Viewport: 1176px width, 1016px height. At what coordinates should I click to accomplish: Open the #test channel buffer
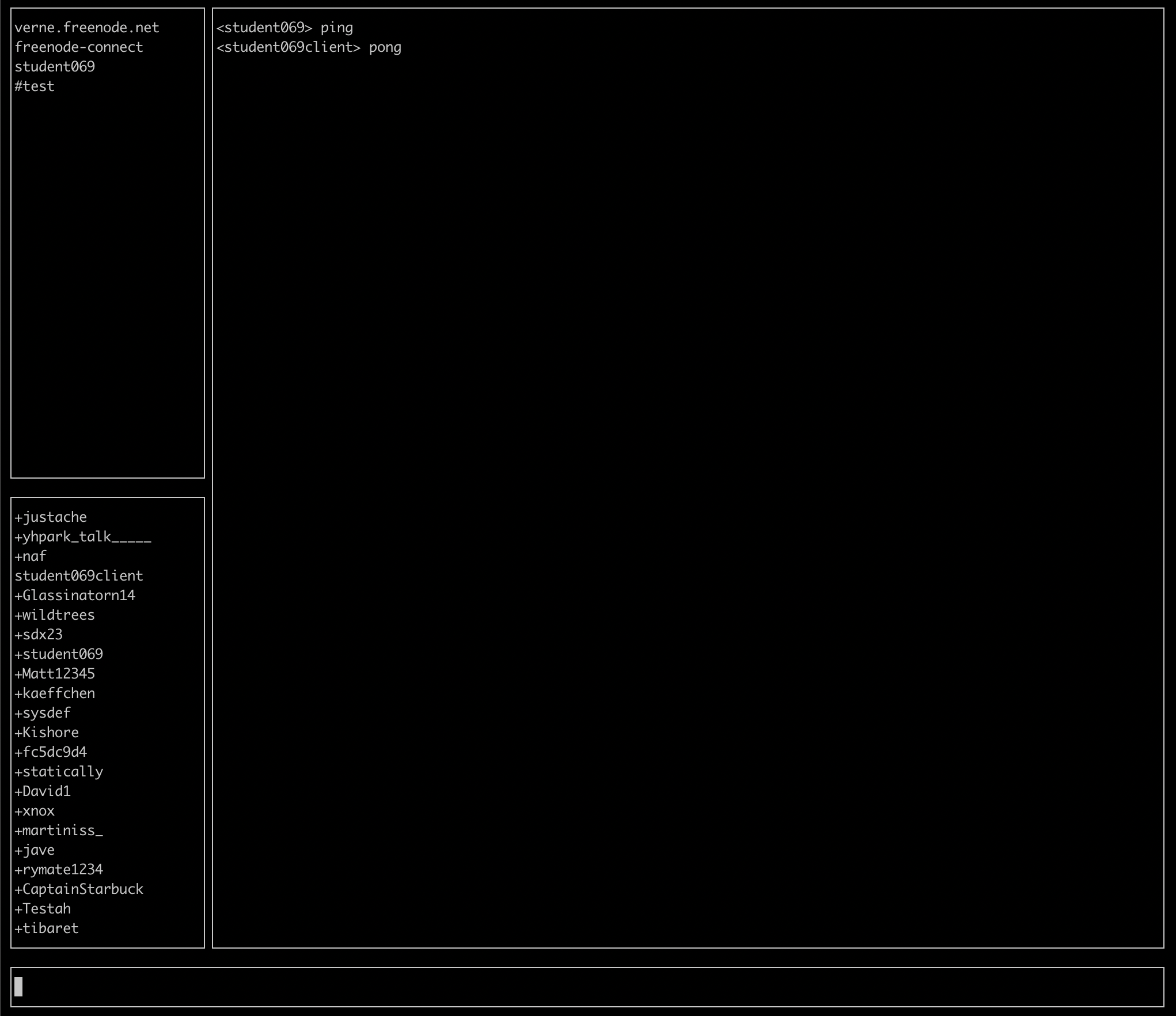[x=35, y=86]
